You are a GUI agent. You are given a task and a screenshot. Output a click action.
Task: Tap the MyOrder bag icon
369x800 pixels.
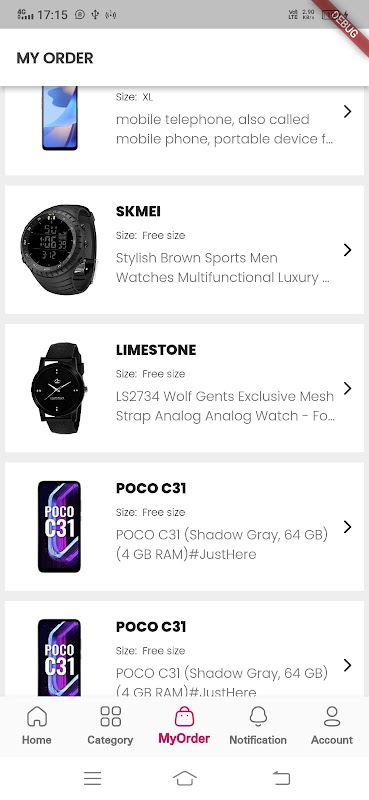click(x=184, y=716)
